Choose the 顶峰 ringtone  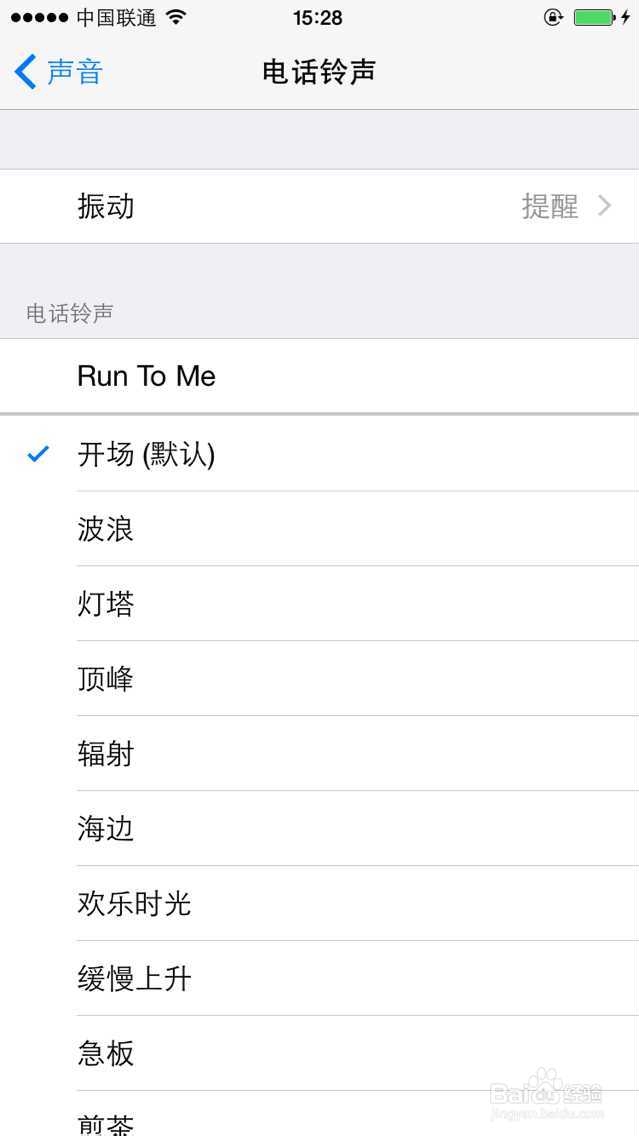[x=320, y=679]
